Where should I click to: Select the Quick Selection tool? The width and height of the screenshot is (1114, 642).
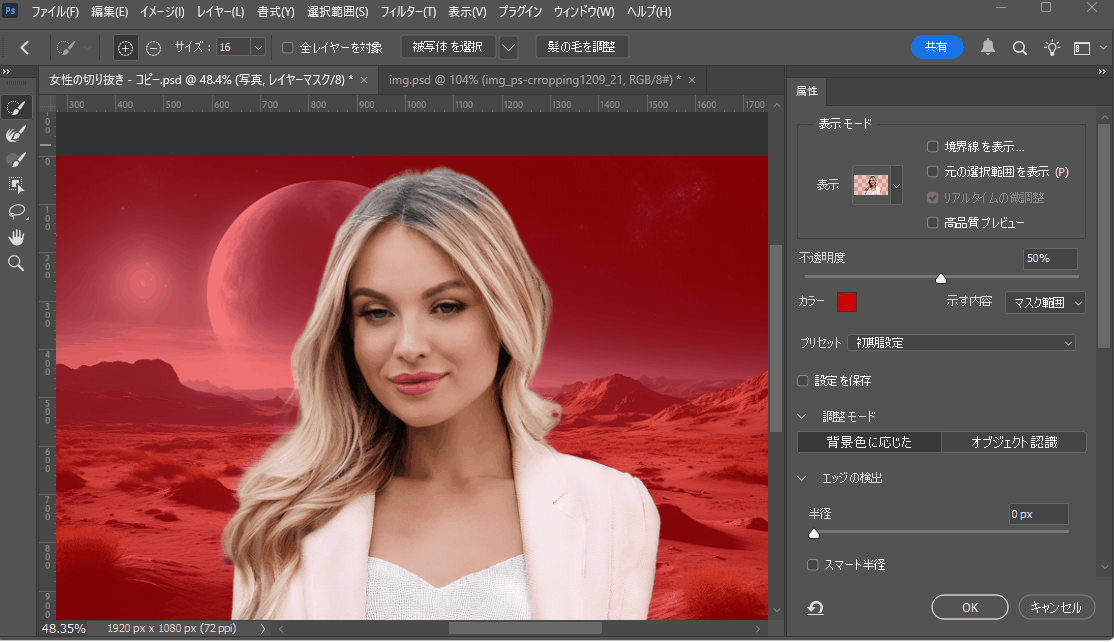coord(16,107)
